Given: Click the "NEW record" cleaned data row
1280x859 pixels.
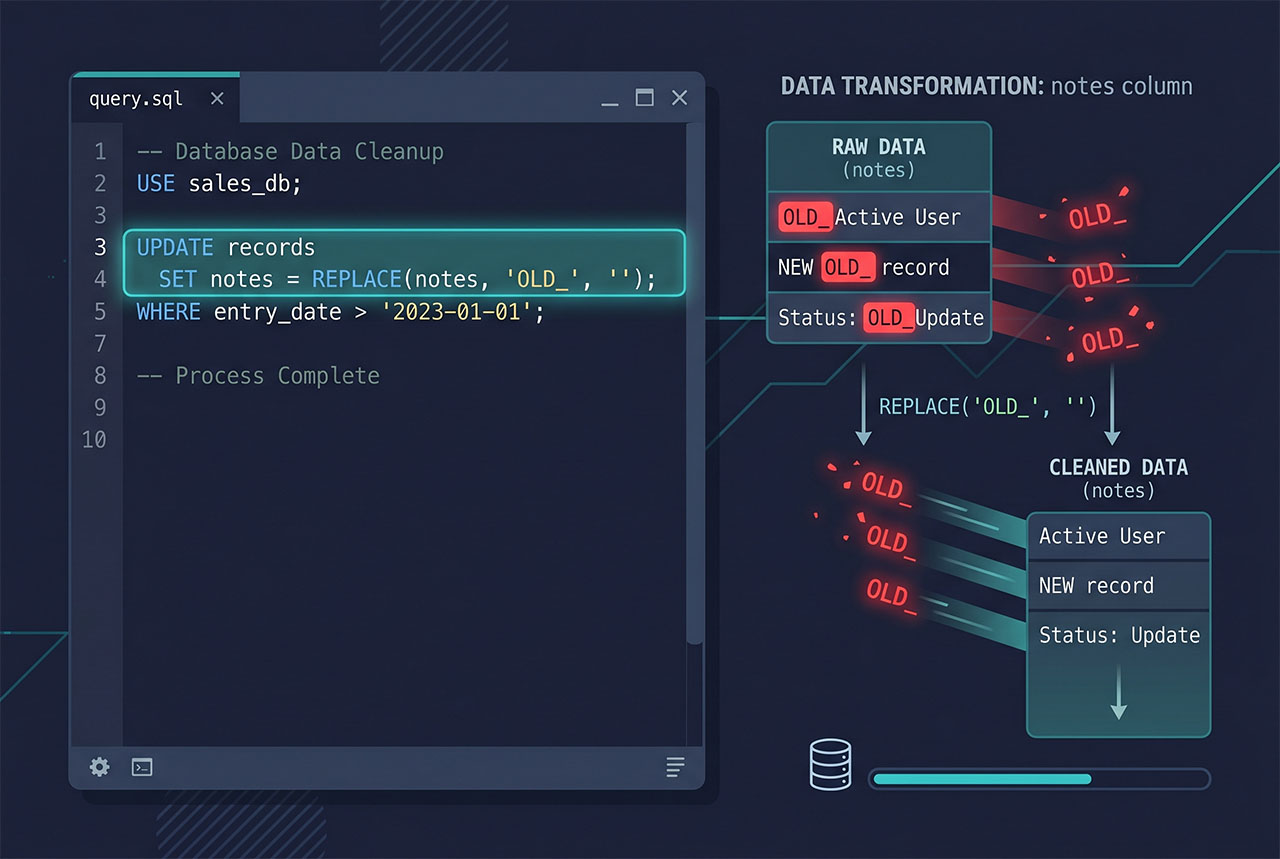Looking at the screenshot, I should tap(1119, 585).
